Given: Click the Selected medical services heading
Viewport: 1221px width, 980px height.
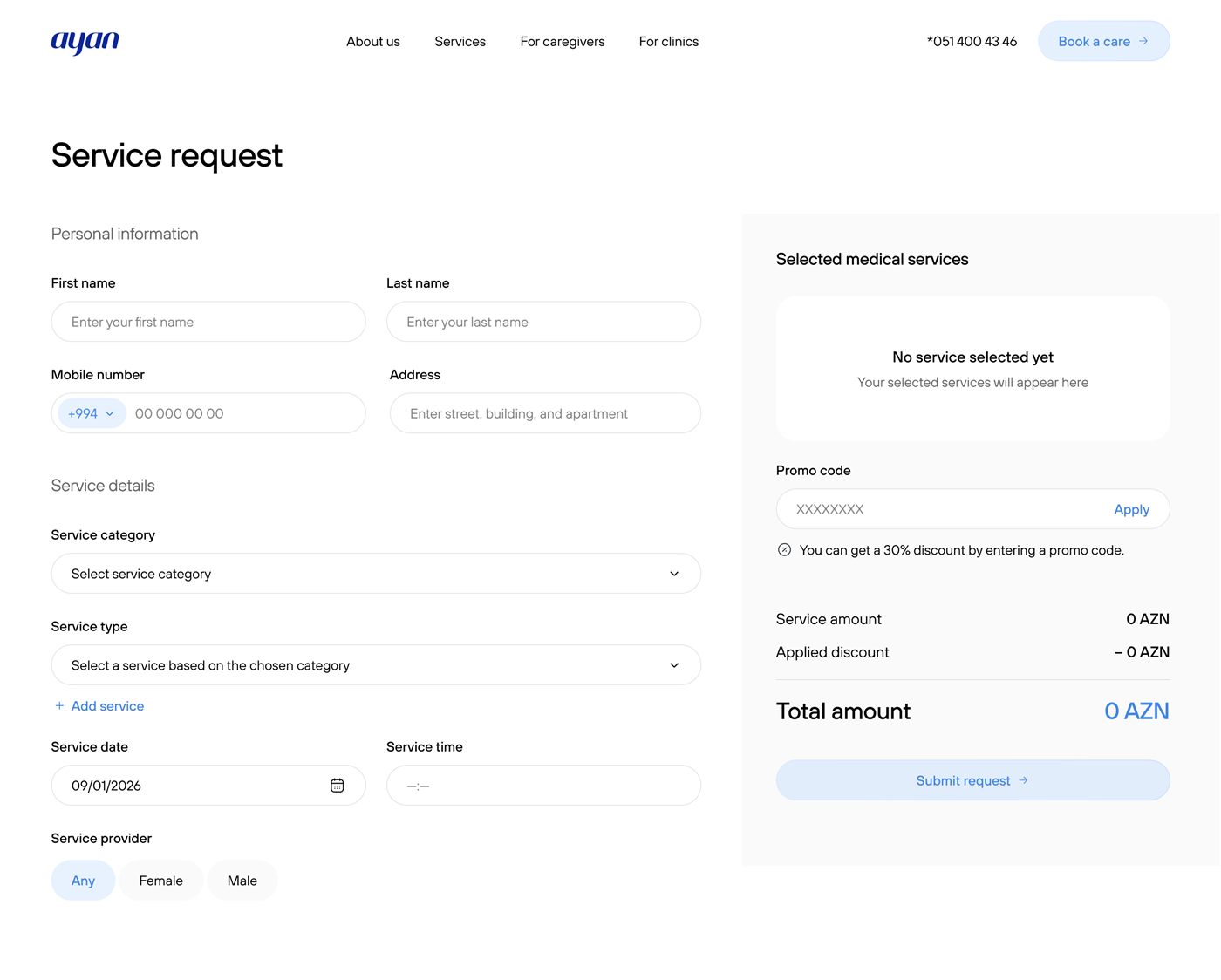Looking at the screenshot, I should pyautogui.click(x=872, y=259).
